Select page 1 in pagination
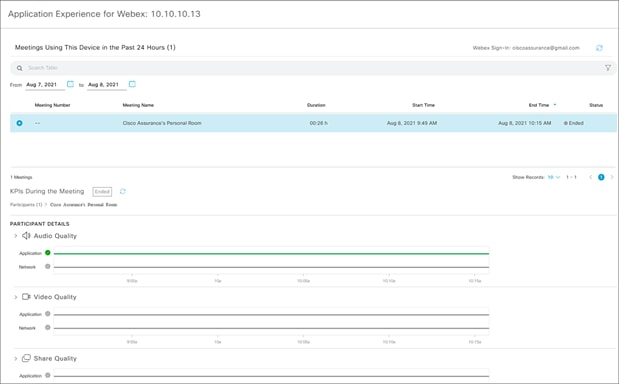Image resolution: width=619 pixels, height=384 pixels. tap(601, 177)
